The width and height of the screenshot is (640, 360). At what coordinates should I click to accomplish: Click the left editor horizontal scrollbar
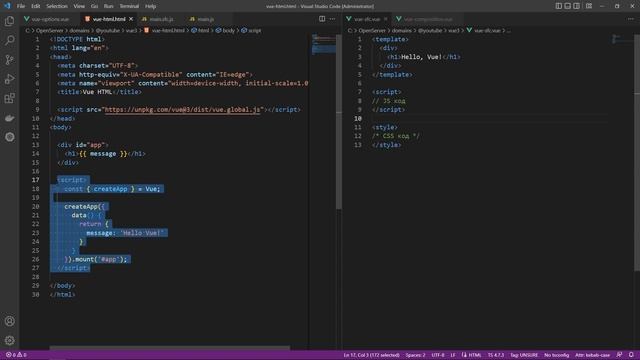click(170, 348)
